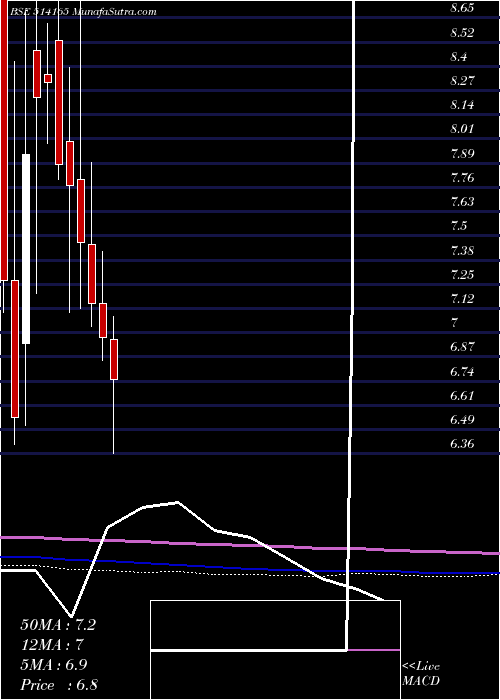Click the 7.76 price axis label
Screen dimensions: 500x700
coord(462,178)
